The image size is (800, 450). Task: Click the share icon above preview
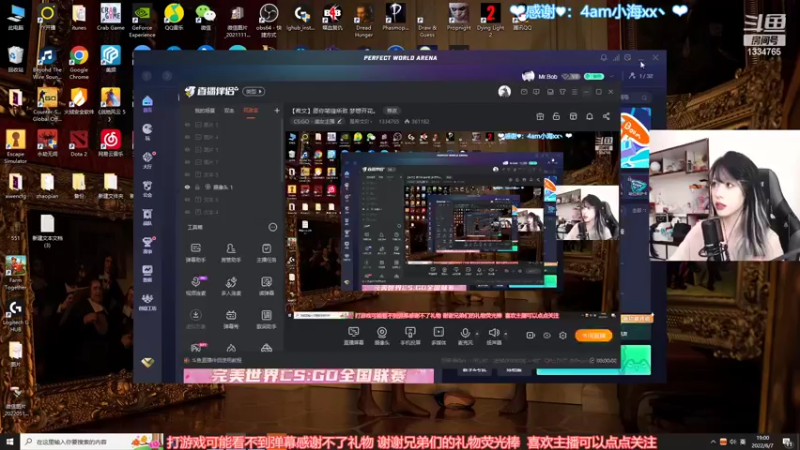606,116
